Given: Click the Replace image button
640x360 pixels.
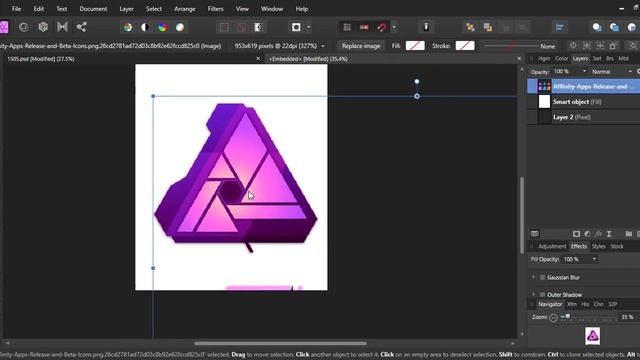Looking at the screenshot, I should point(361,46).
